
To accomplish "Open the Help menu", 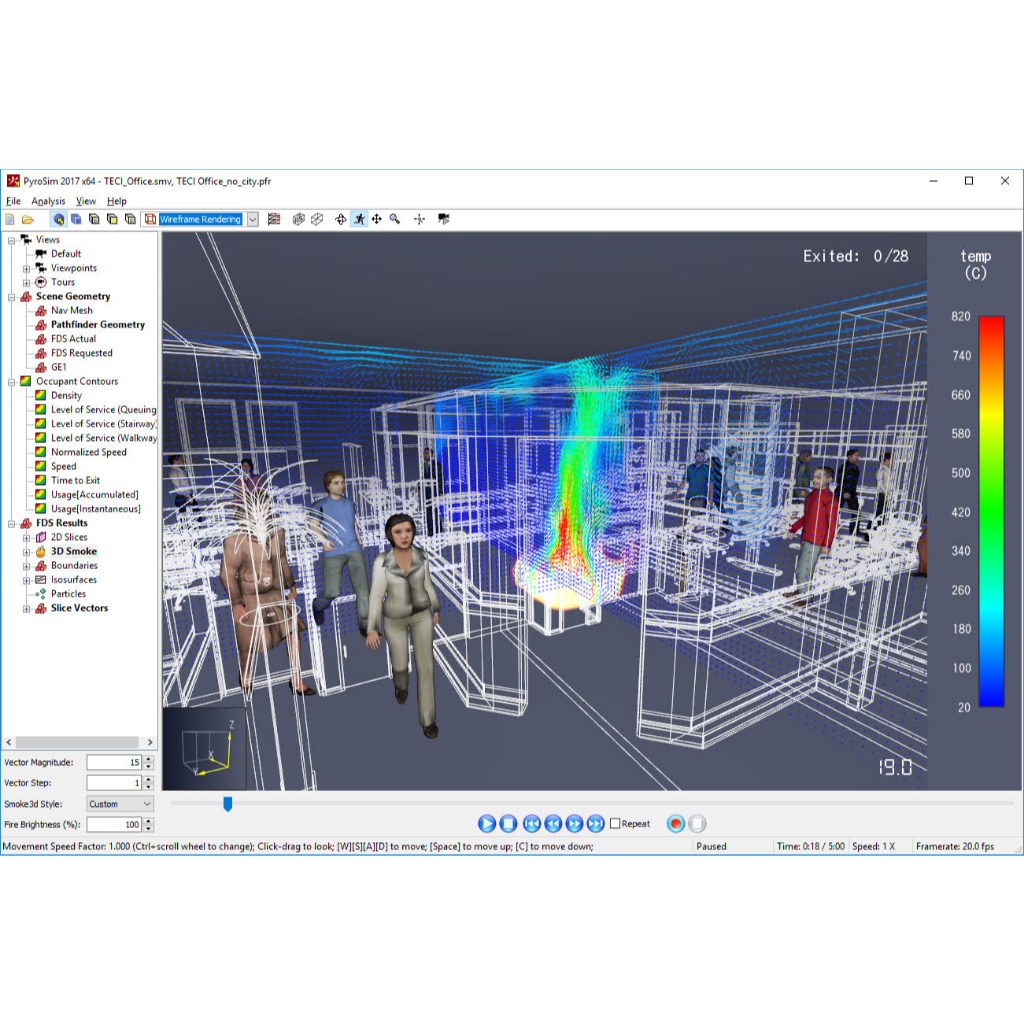I will click(x=116, y=201).
